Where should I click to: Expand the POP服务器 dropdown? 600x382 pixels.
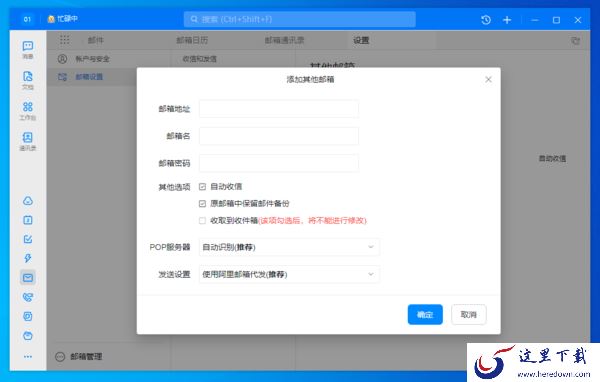[x=289, y=247]
